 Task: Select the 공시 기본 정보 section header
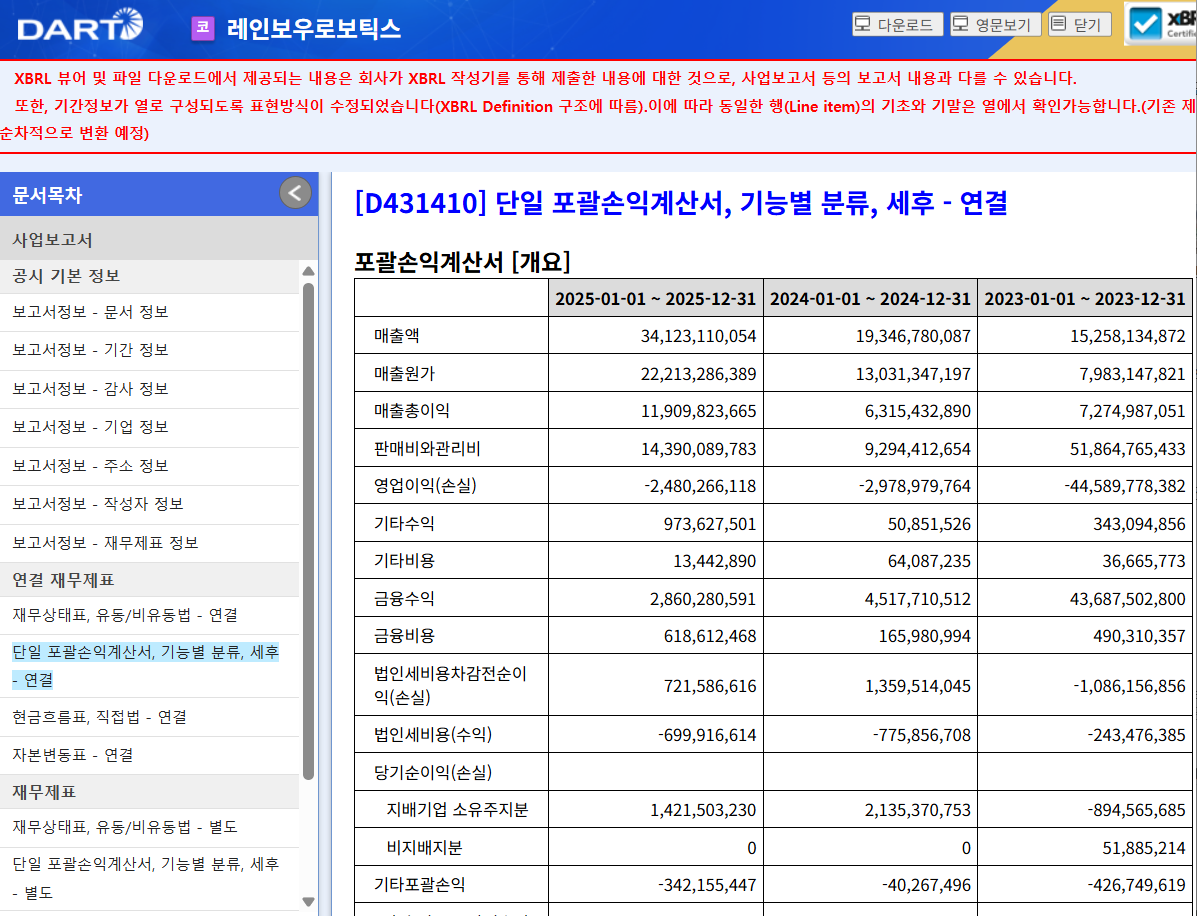66,276
